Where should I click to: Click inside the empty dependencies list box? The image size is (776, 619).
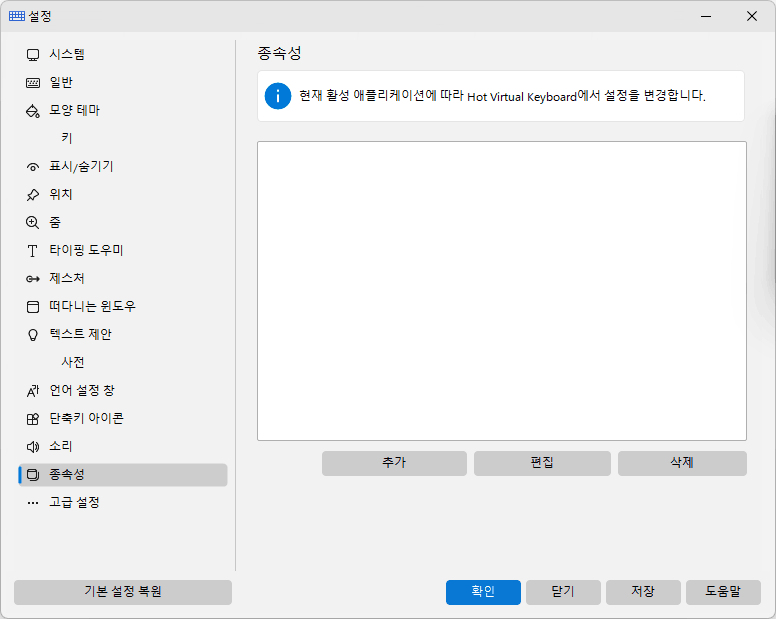[502, 291]
